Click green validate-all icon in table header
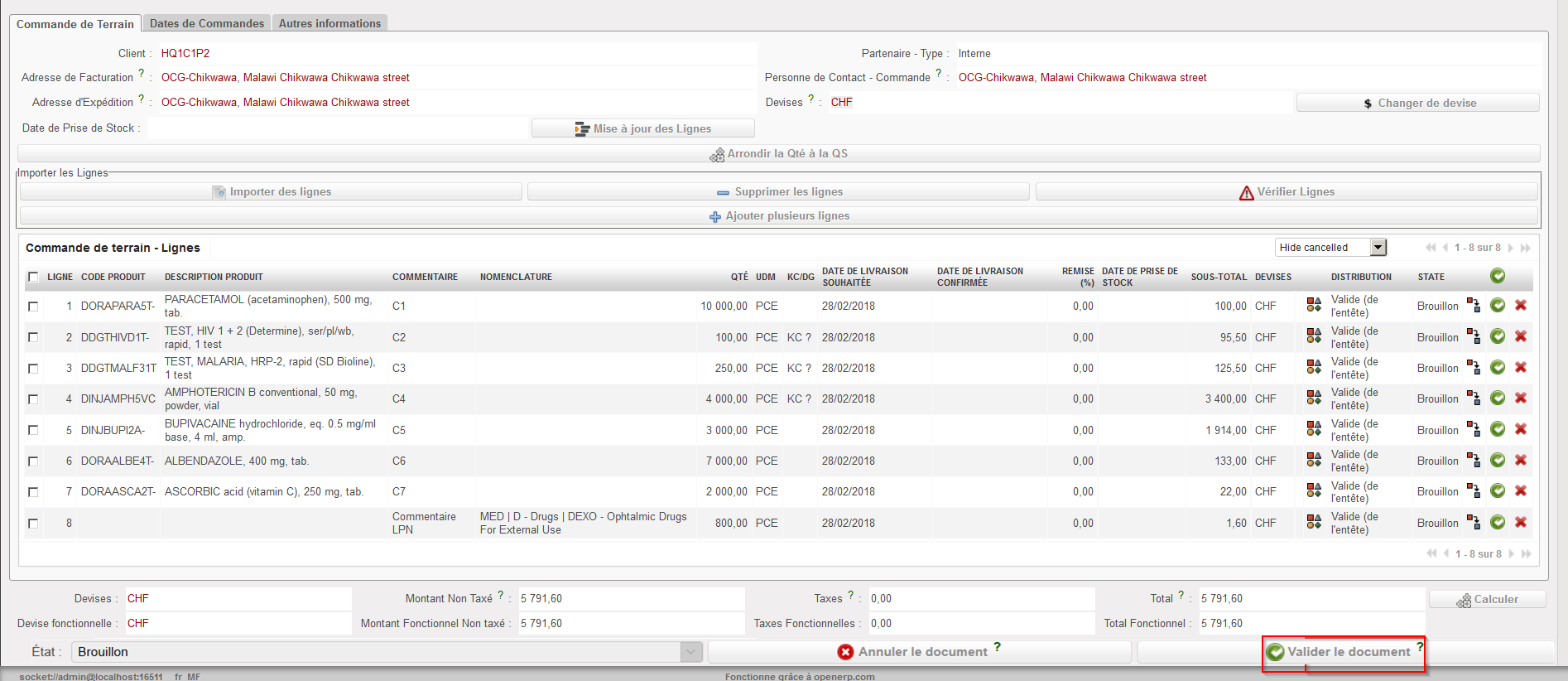 (x=1498, y=276)
